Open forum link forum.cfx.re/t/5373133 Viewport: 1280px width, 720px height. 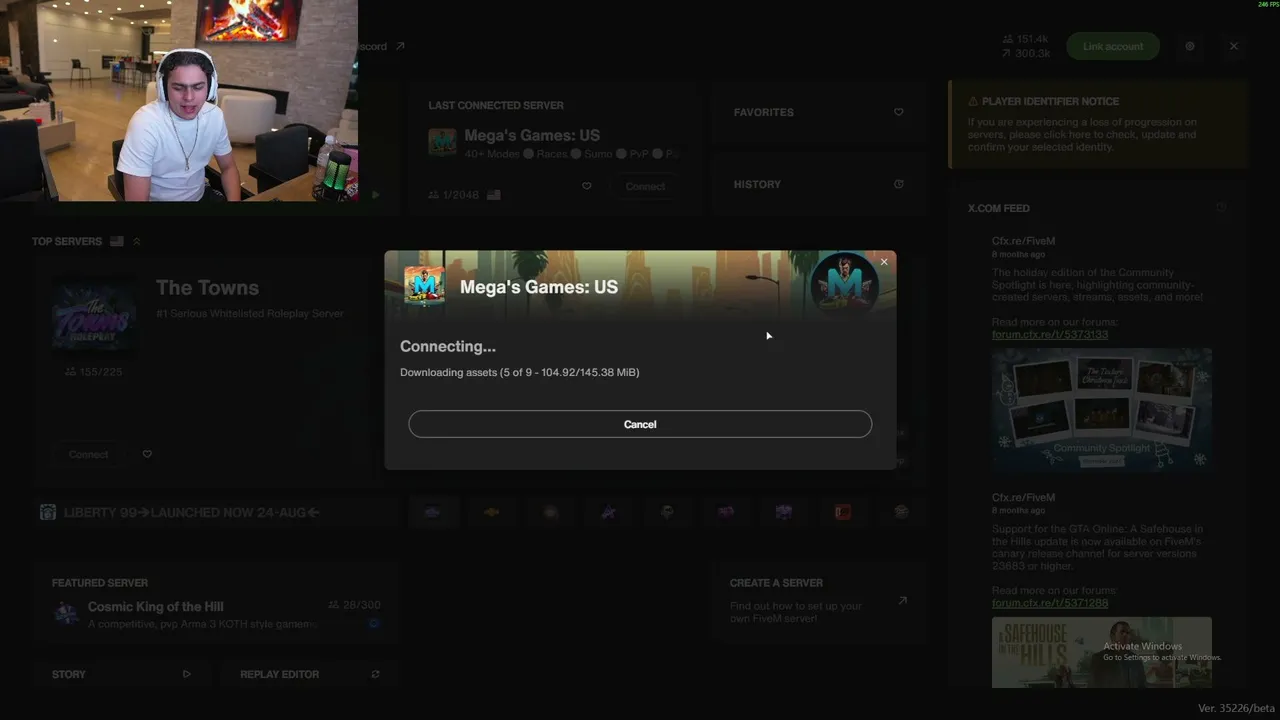click(1050, 335)
